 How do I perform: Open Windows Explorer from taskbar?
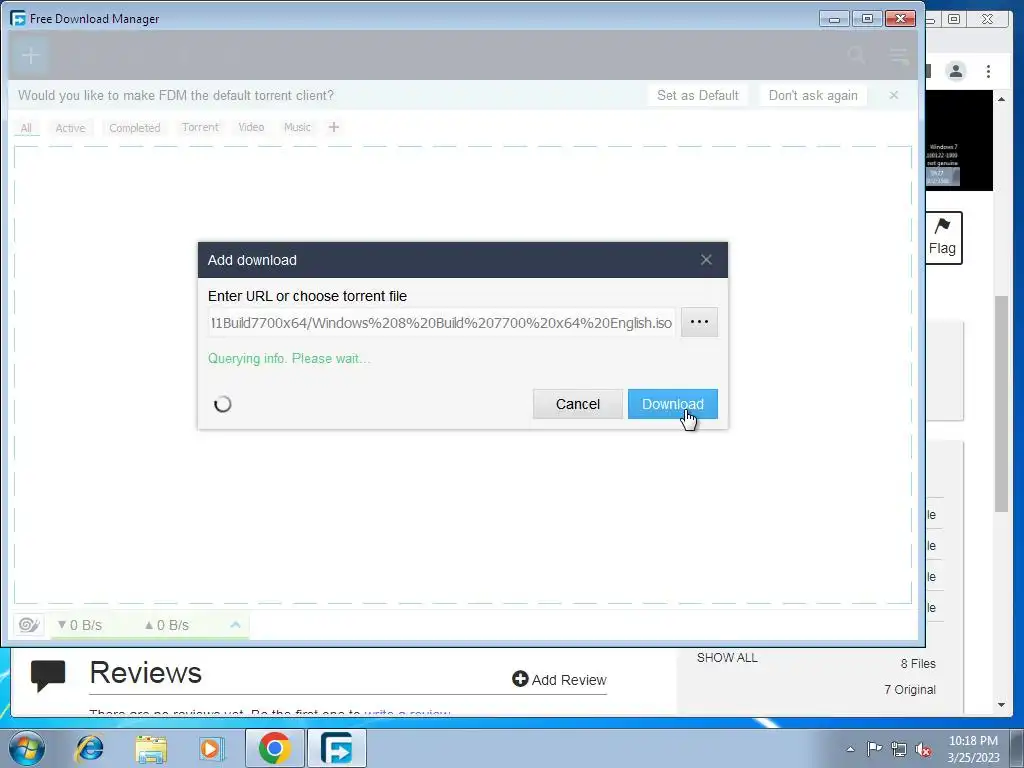151,748
